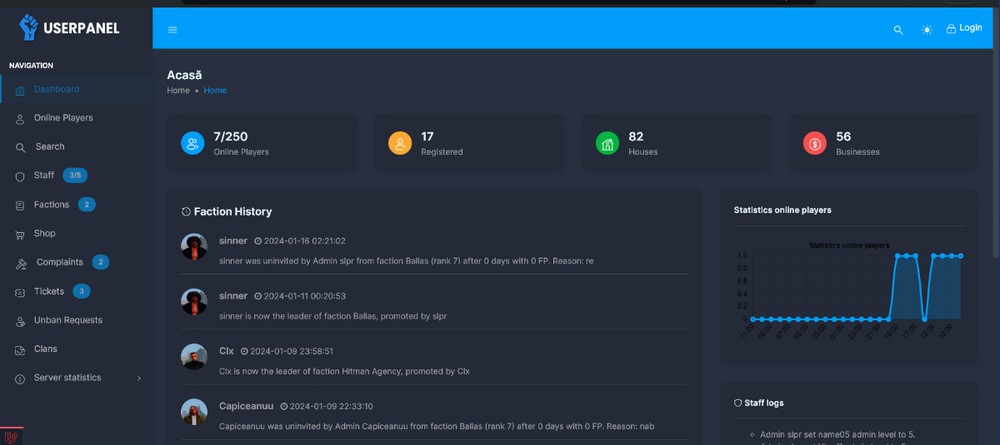
Task: Click the Shop cart icon in sidebar
Action: click(x=20, y=234)
